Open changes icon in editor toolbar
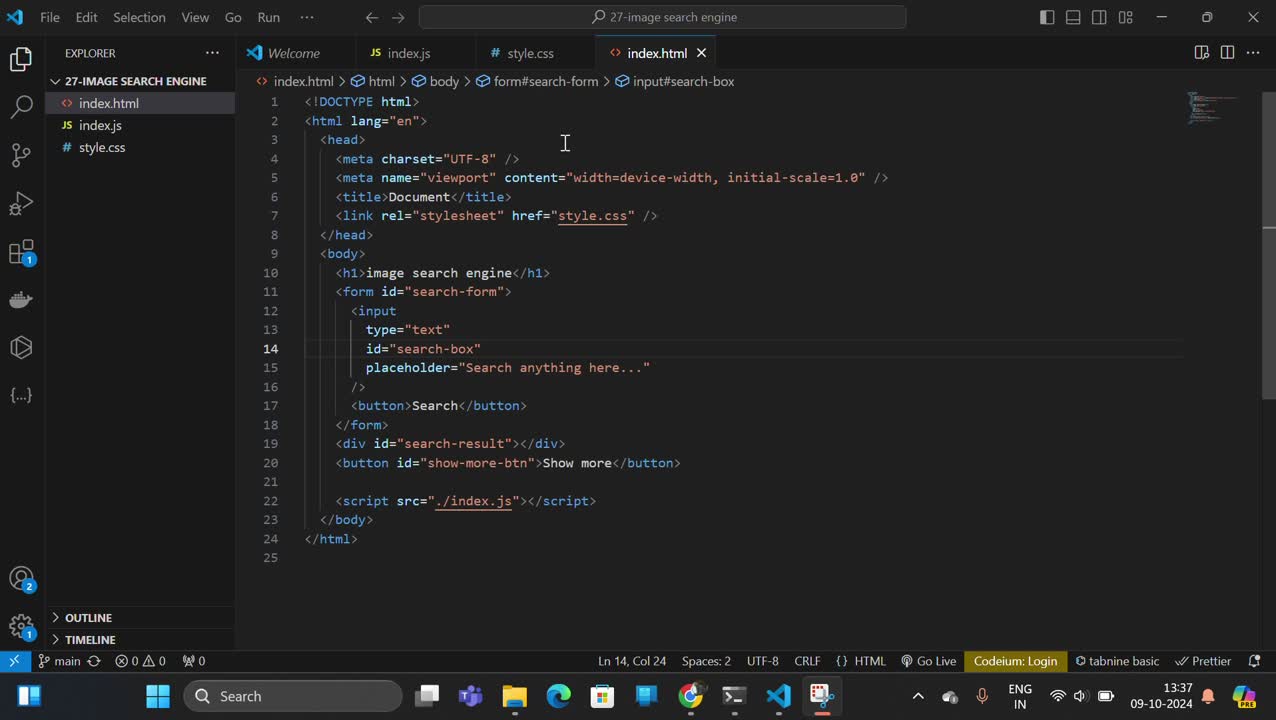 tap(1202, 53)
